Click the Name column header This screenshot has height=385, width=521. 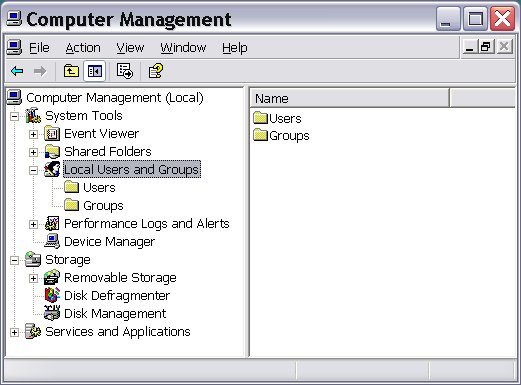tap(349, 98)
